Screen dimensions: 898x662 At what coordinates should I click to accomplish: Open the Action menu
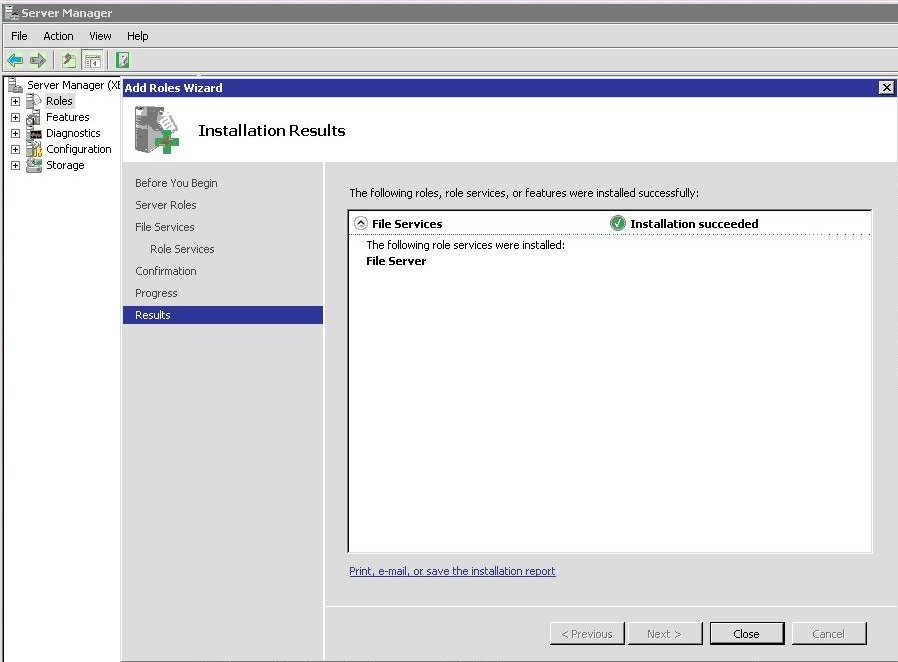tap(58, 36)
